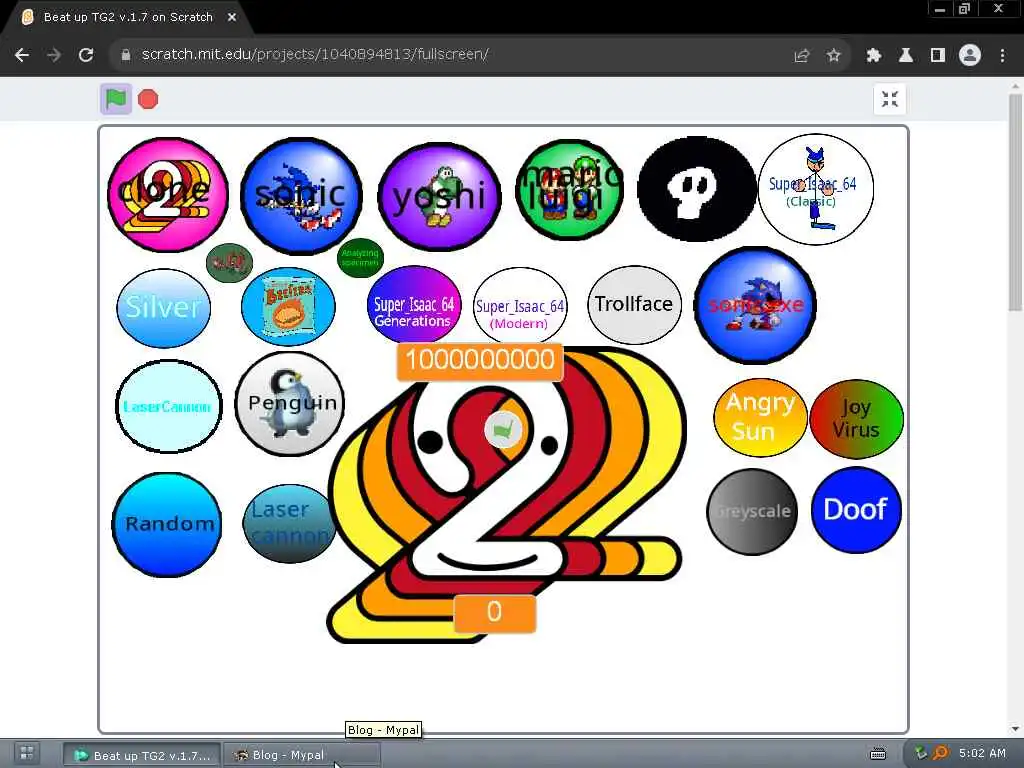Switch to Blog - Mypal taskbar item
The height and width of the screenshot is (768, 1024).
(x=300, y=755)
